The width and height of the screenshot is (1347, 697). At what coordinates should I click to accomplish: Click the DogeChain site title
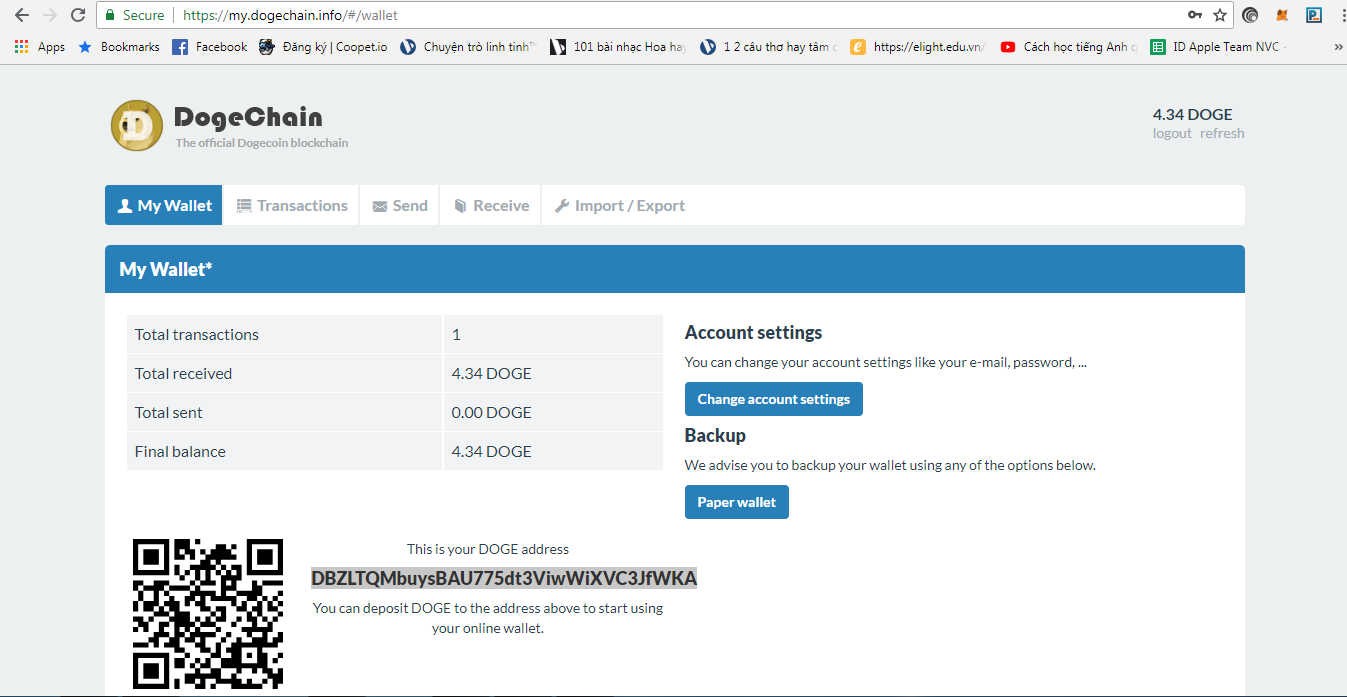pos(248,117)
